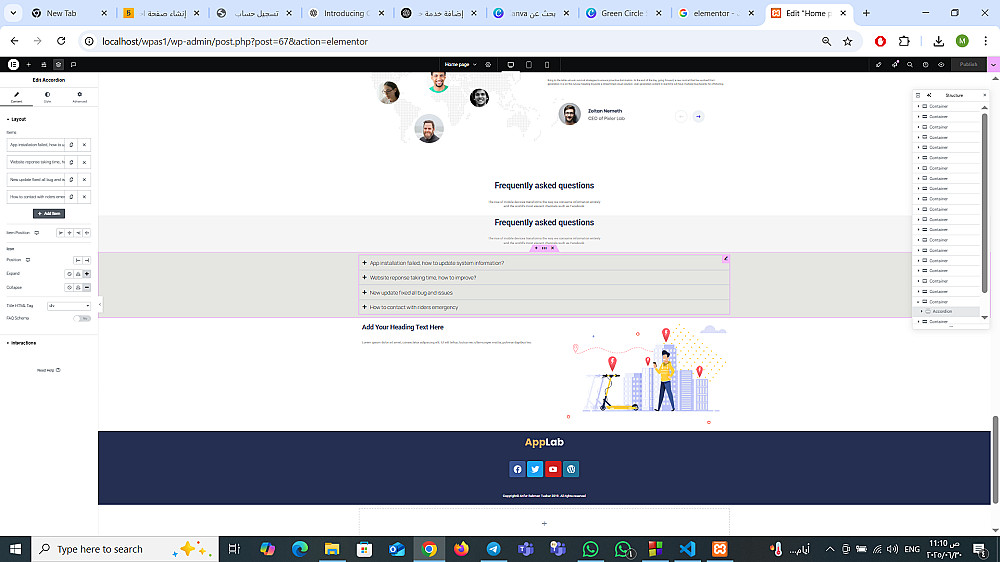Add a new section with the plus at the bottom
The width and height of the screenshot is (1000, 562).
[x=544, y=524]
